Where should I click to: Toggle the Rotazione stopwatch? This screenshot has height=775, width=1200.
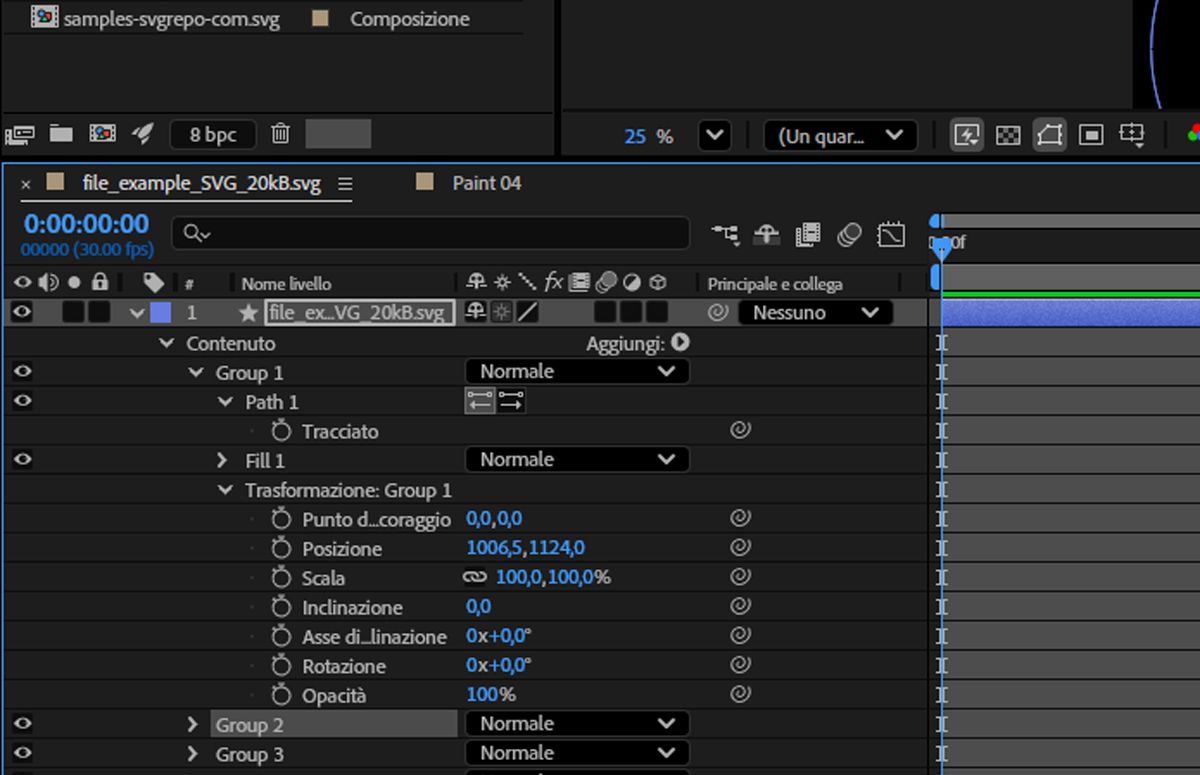[x=281, y=665]
